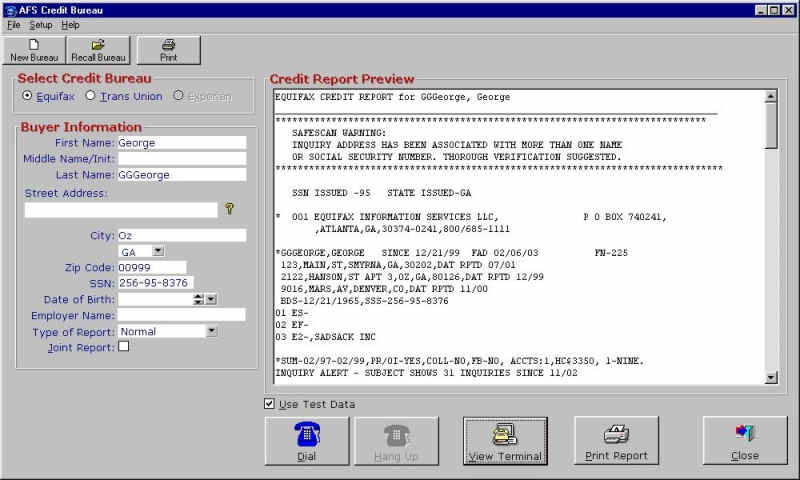Click the '2122,HANSON,ST APT 3' address line

click(x=412, y=277)
